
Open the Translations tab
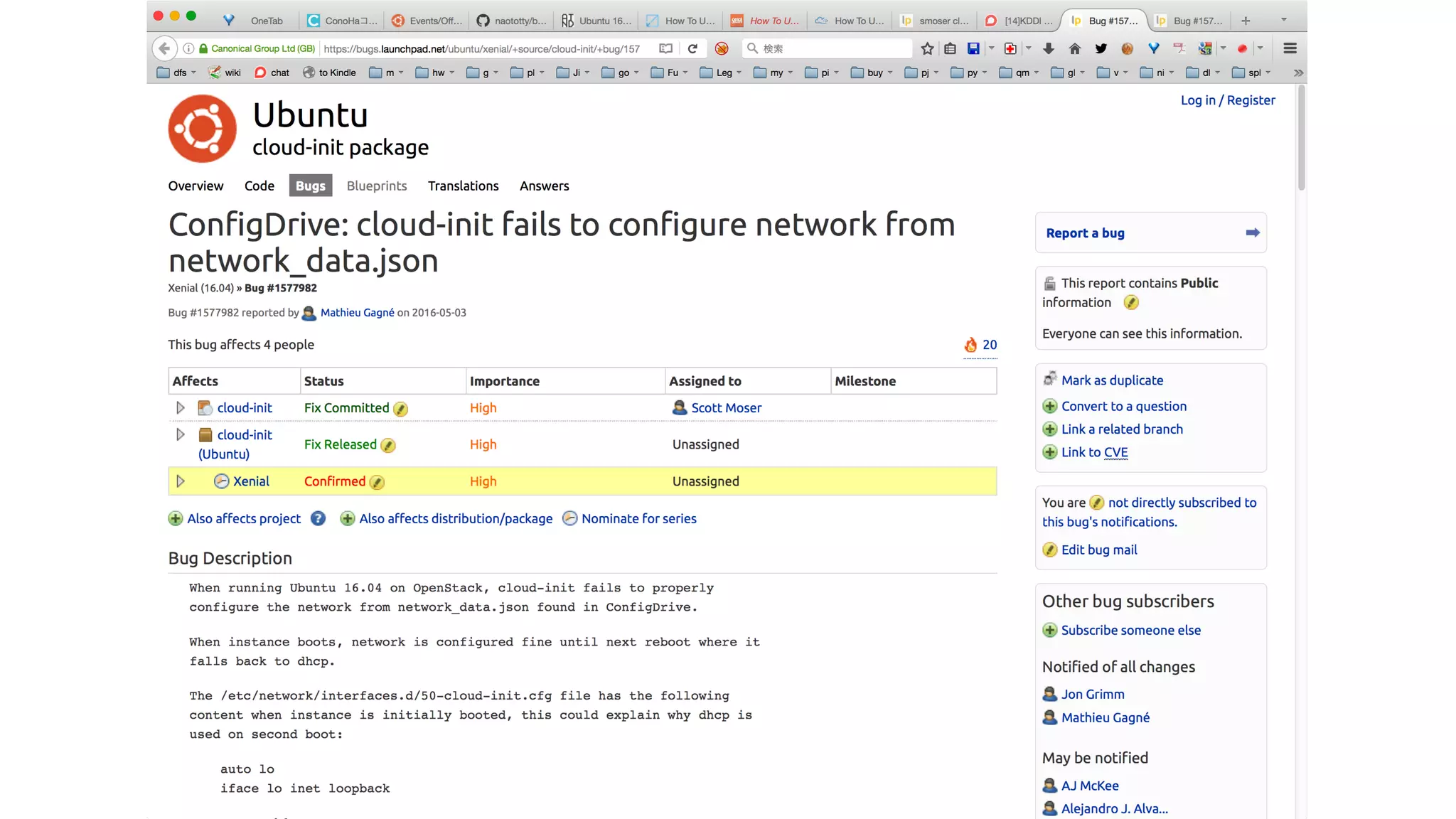coord(463,186)
